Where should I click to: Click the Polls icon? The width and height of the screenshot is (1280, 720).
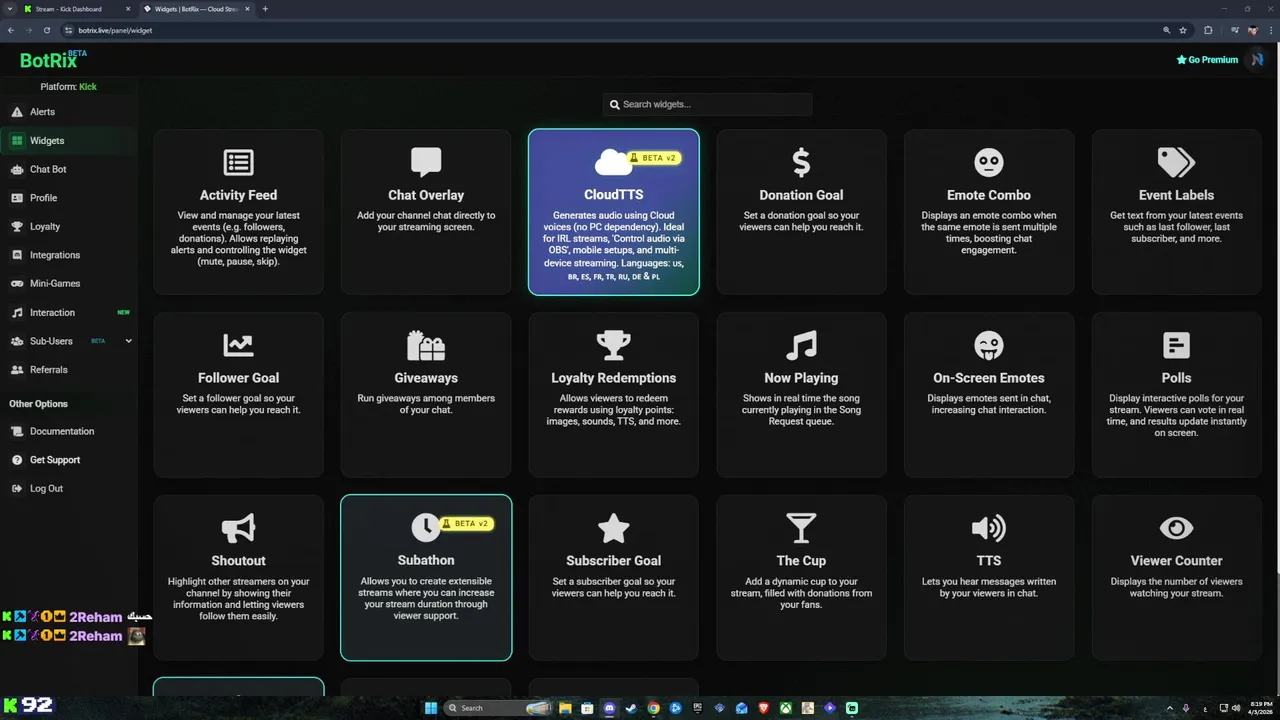point(1176,345)
